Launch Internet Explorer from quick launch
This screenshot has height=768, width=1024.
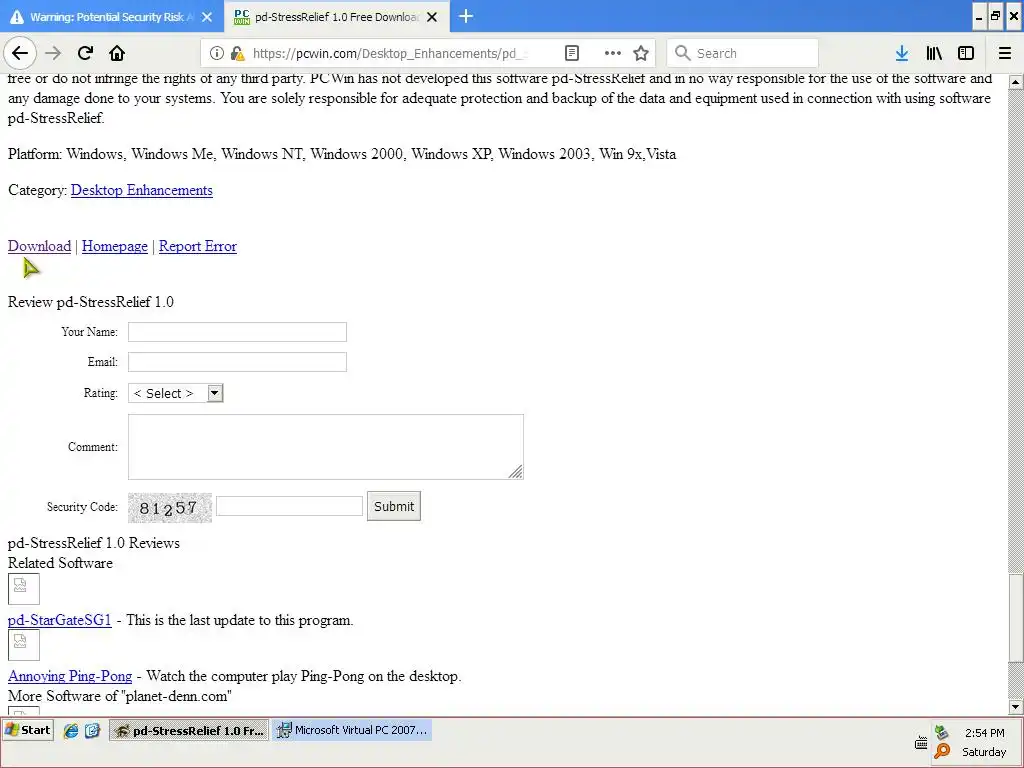[x=71, y=731]
